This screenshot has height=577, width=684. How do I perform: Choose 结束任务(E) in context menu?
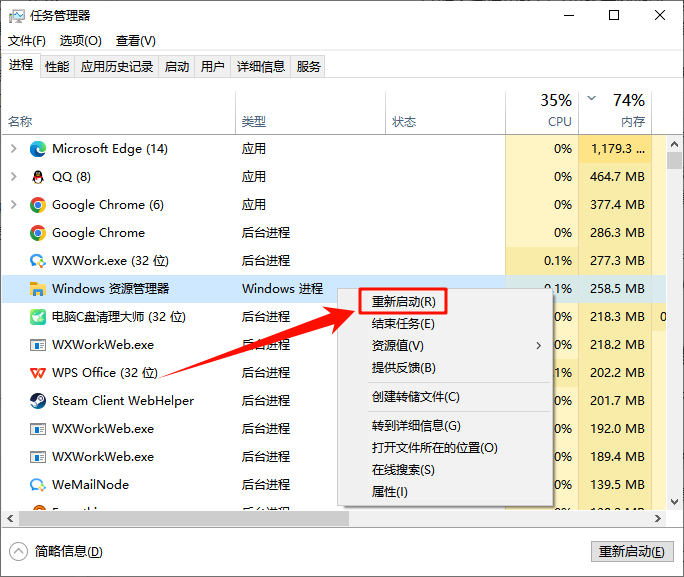coord(403,324)
